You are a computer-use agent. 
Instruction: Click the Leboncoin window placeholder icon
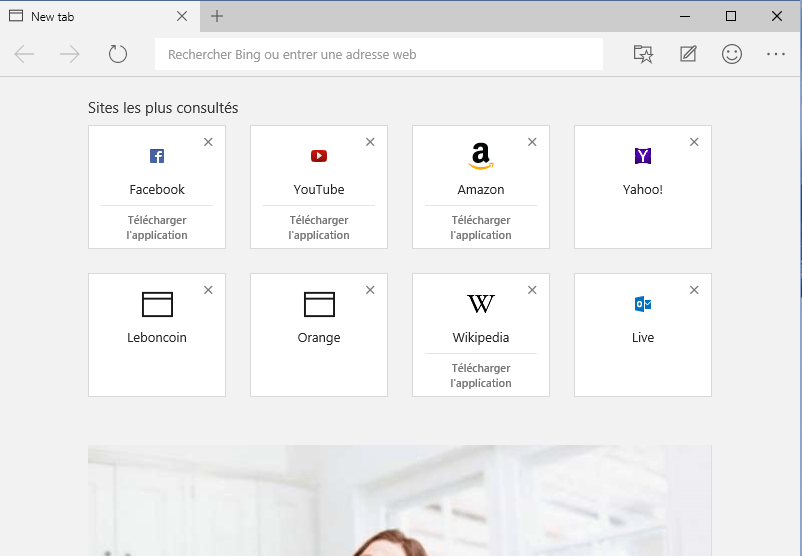click(x=157, y=304)
